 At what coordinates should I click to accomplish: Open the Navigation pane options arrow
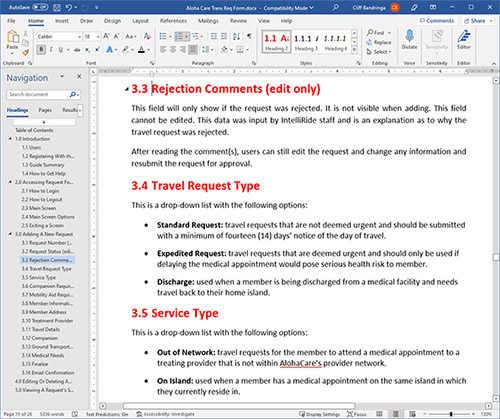pos(62,77)
